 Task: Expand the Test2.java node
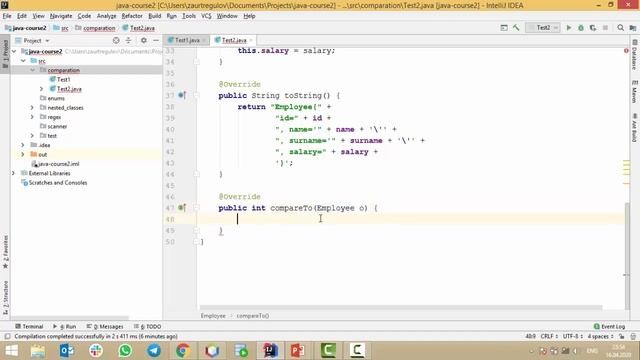click(41, 89)
